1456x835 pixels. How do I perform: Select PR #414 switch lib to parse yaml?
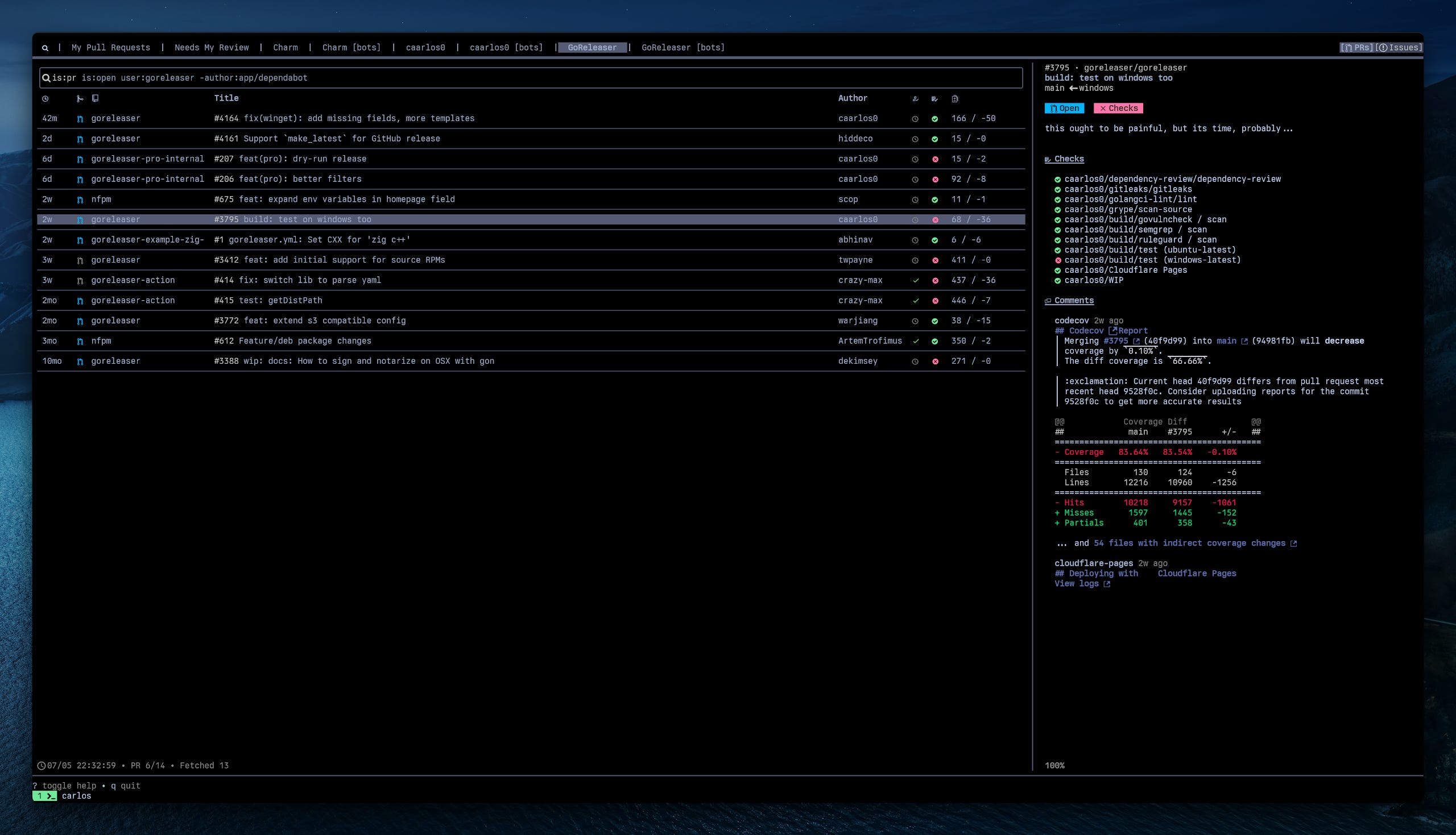tap(531, 280)
